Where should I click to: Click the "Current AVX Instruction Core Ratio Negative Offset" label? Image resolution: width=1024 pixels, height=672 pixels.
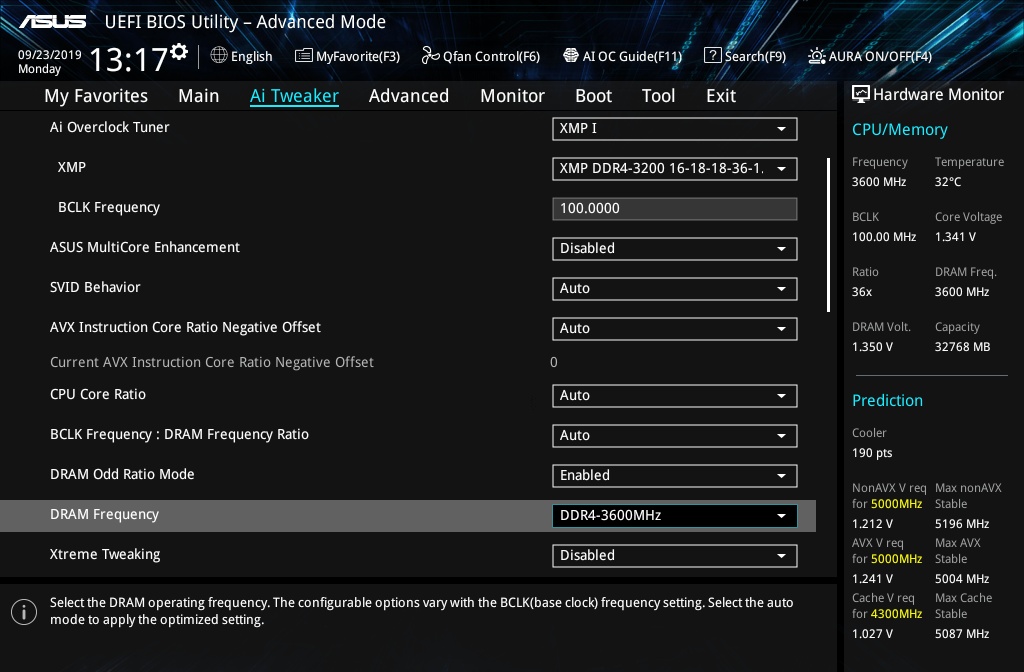(212, 362)
